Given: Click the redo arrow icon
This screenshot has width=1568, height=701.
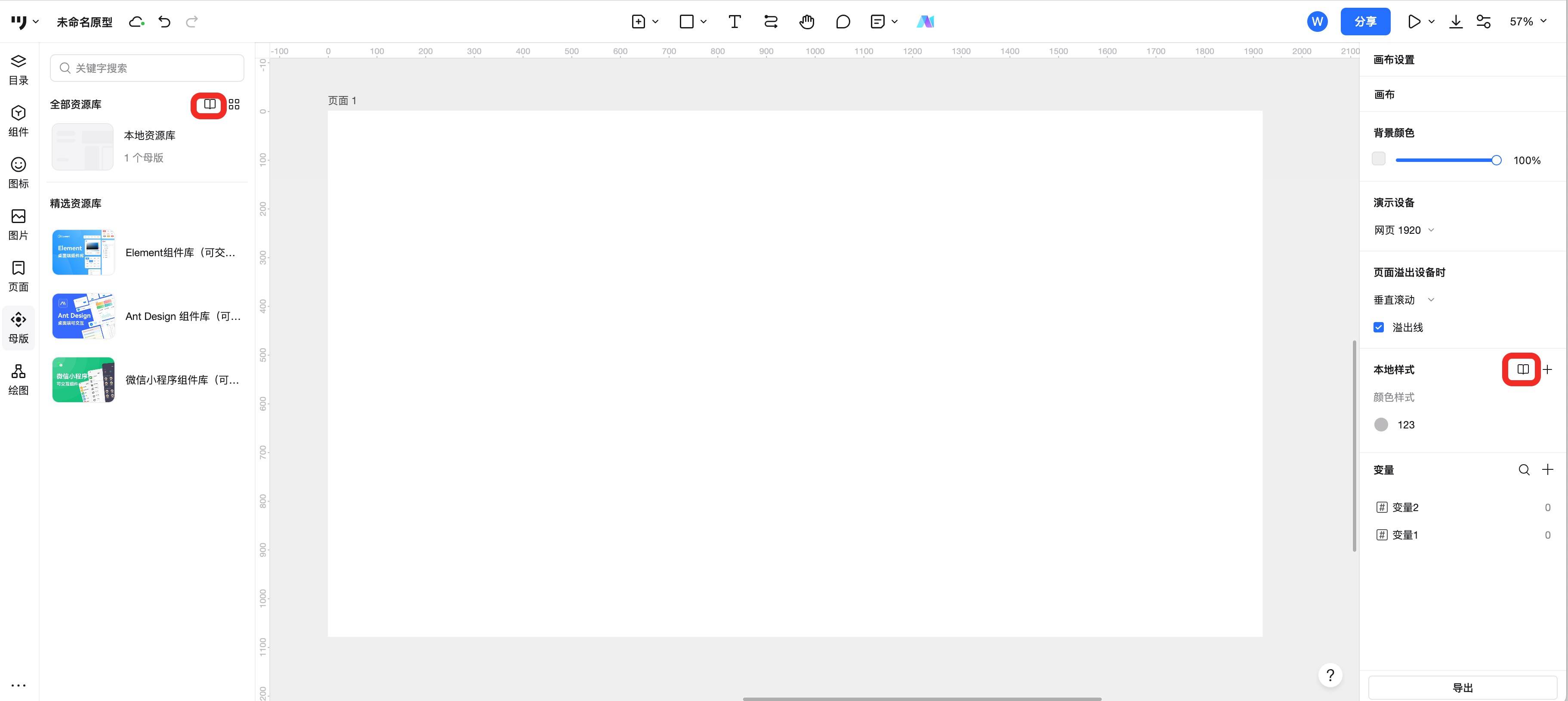Looking at the screenshot, I should tap(192, 22).
